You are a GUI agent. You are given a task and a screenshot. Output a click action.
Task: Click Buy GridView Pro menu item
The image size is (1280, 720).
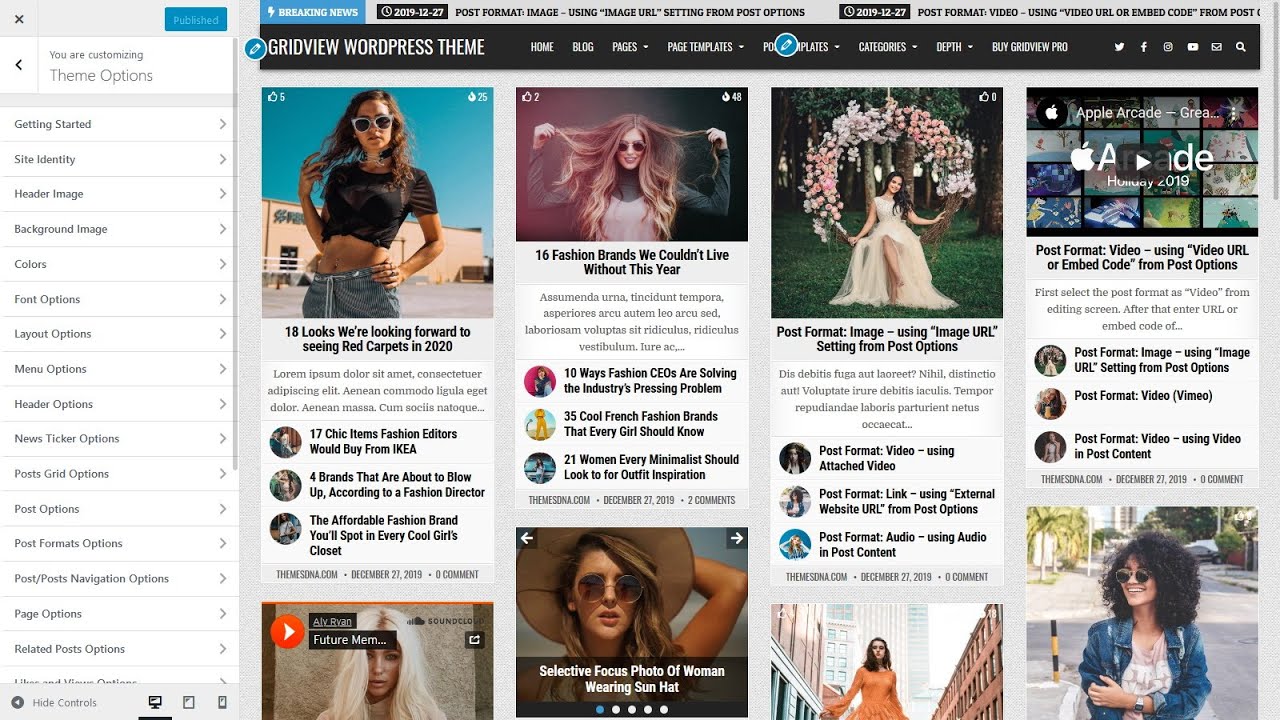click(1030, 47)
